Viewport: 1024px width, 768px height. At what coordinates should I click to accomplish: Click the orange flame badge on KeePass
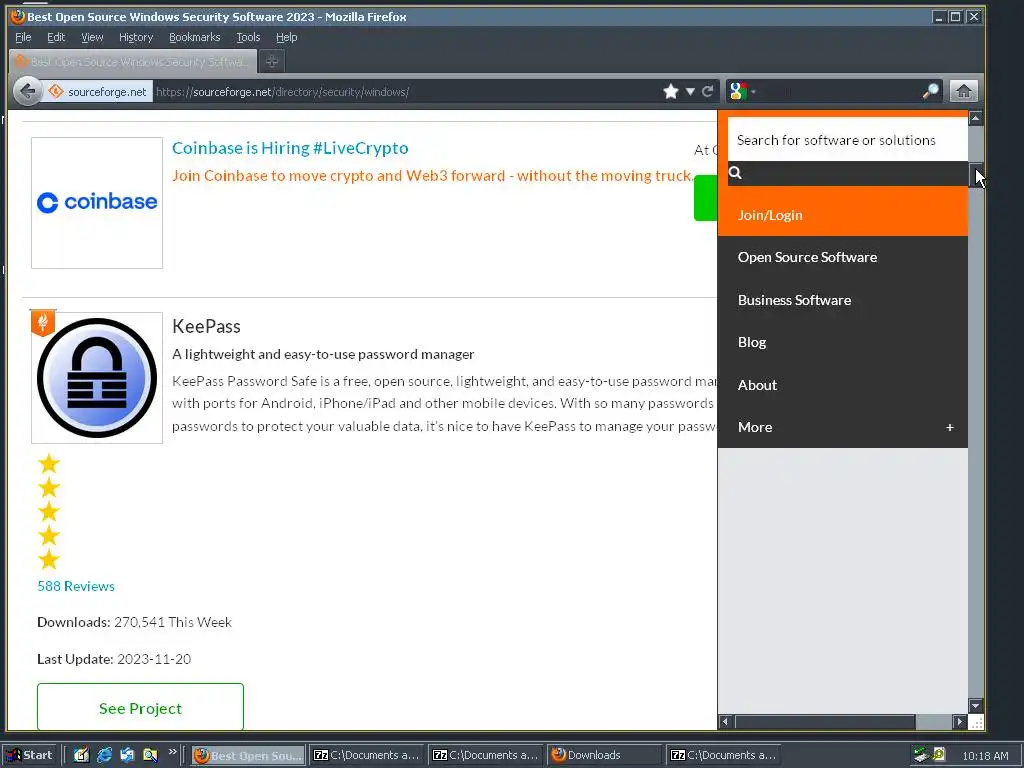[x=43, y=323]
